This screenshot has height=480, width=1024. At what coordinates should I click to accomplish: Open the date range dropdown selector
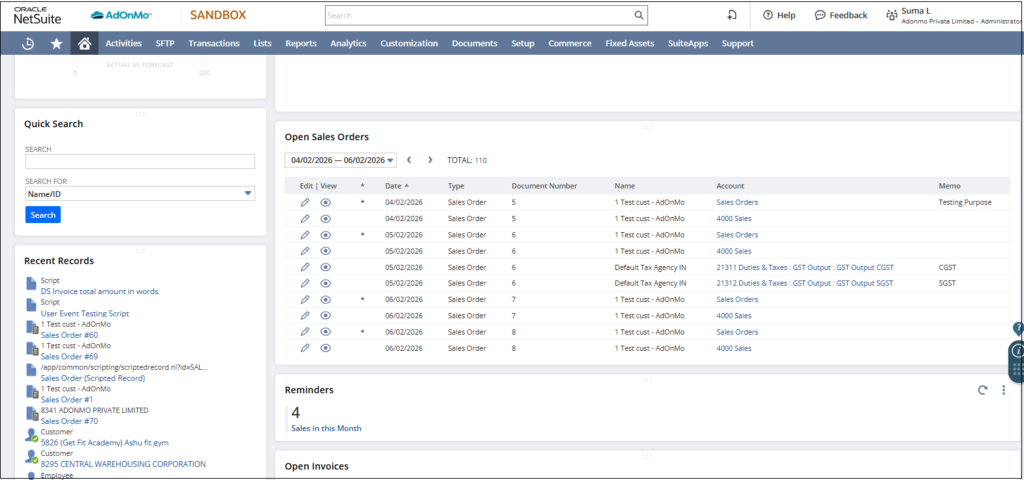coord(390,160)
